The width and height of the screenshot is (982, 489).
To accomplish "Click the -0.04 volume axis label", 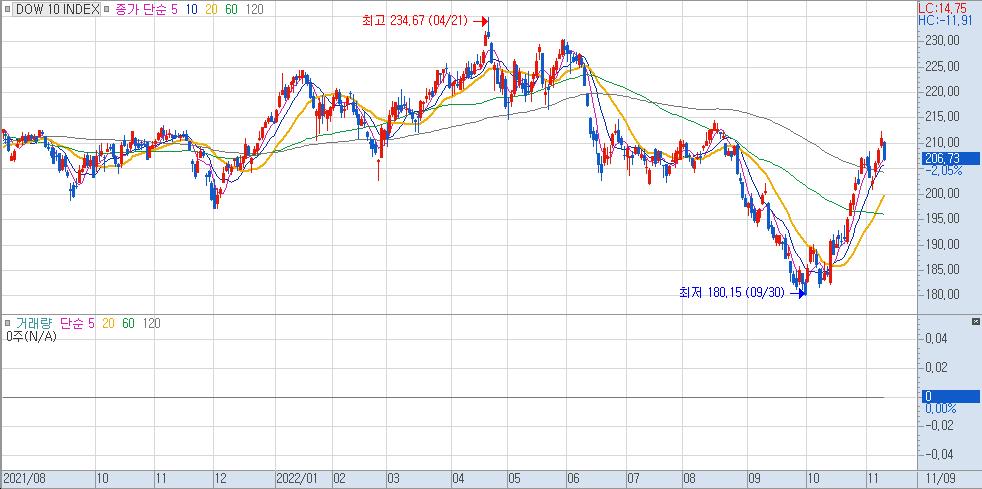I will [x=938, y=454].
